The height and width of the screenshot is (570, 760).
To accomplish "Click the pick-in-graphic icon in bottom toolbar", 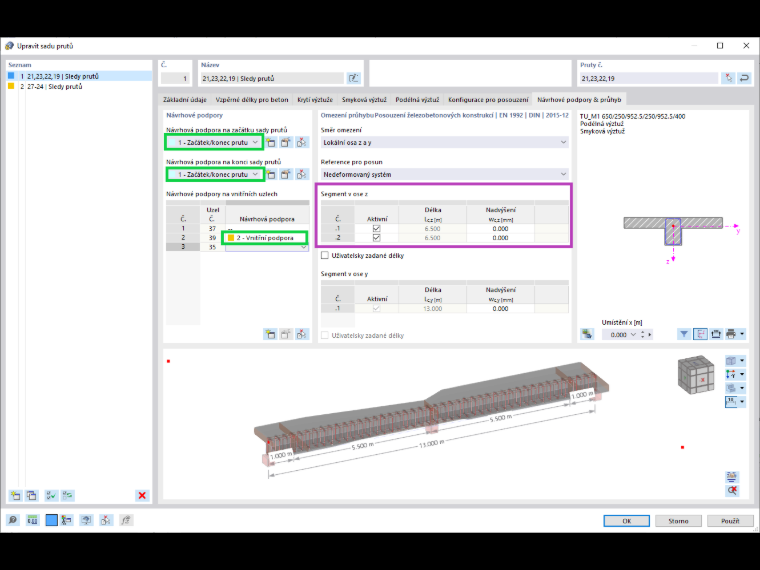I will (x=106, y=520).
